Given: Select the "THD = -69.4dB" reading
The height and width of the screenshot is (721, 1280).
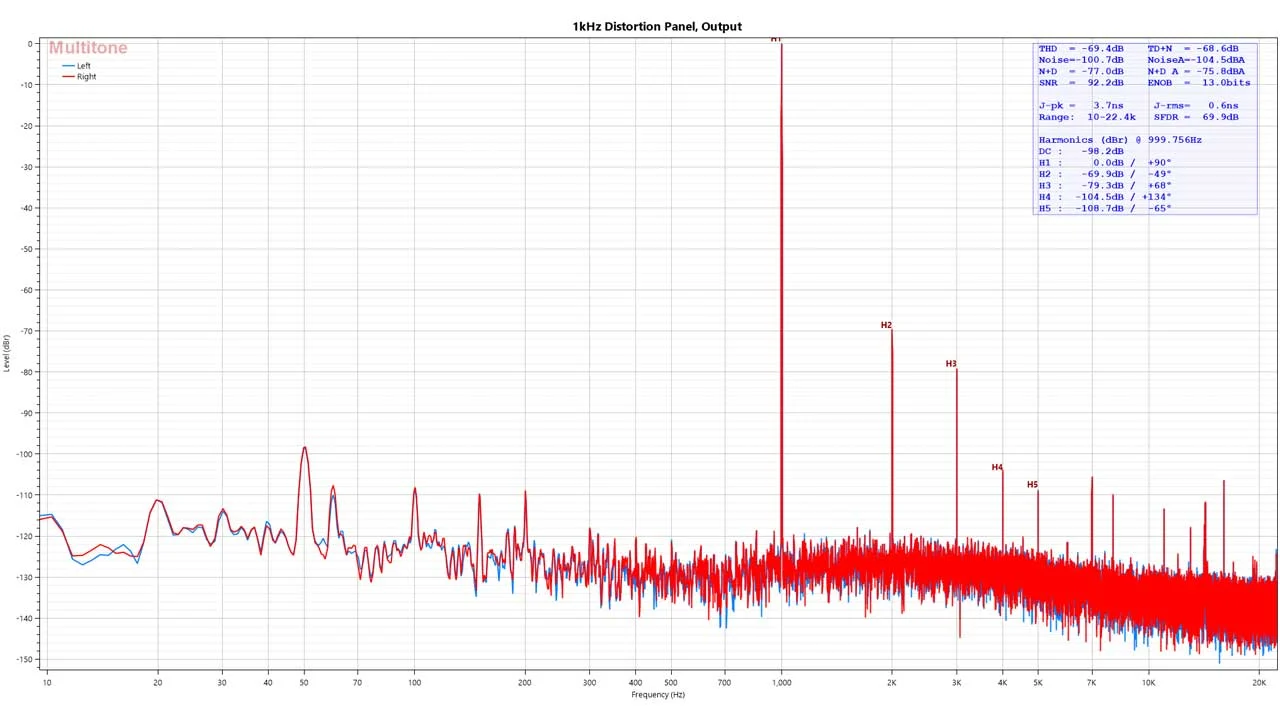Looking at the screenshot, I should (1081, 49).
